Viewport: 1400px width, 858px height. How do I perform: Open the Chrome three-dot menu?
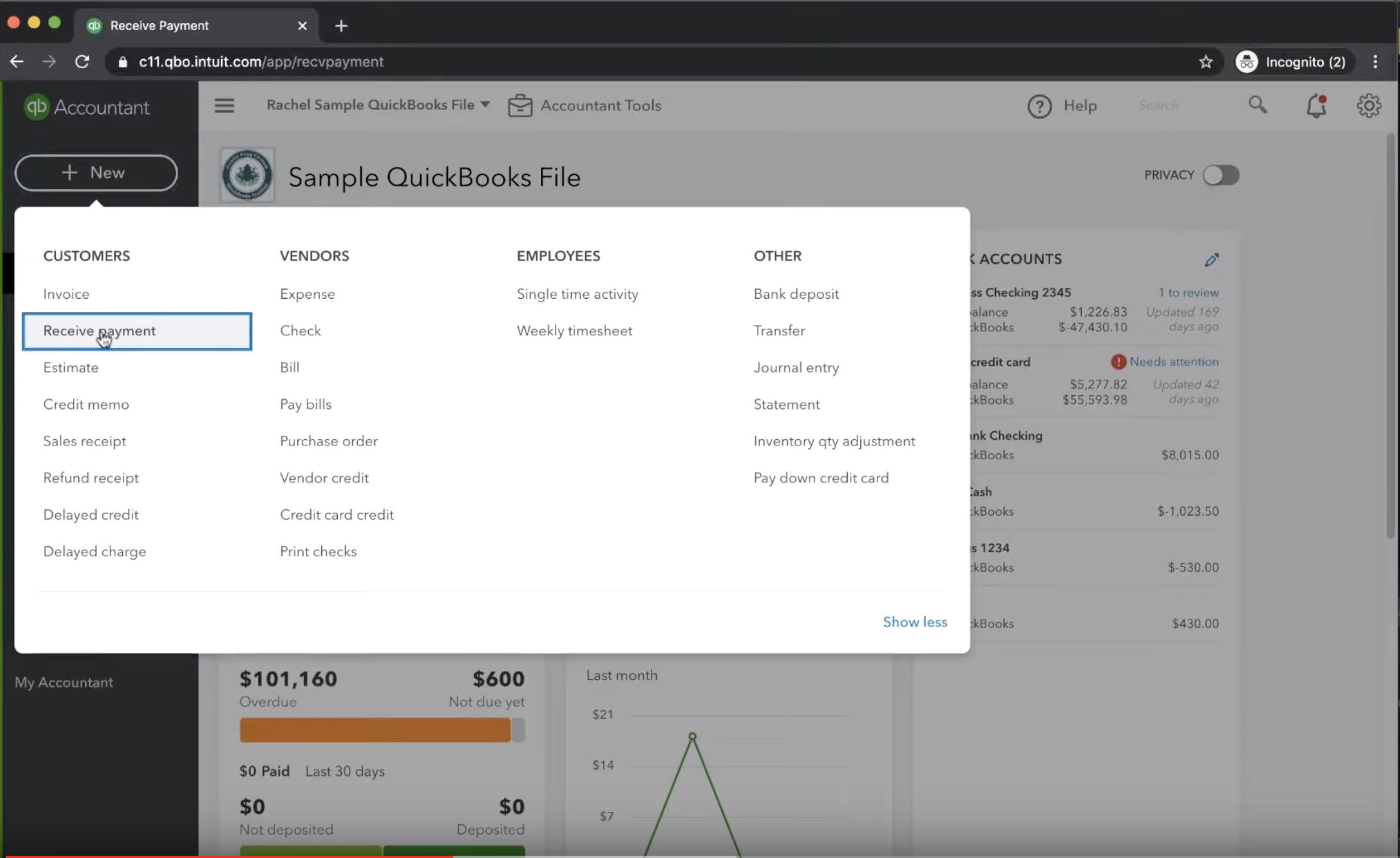tap(1375, 61)
